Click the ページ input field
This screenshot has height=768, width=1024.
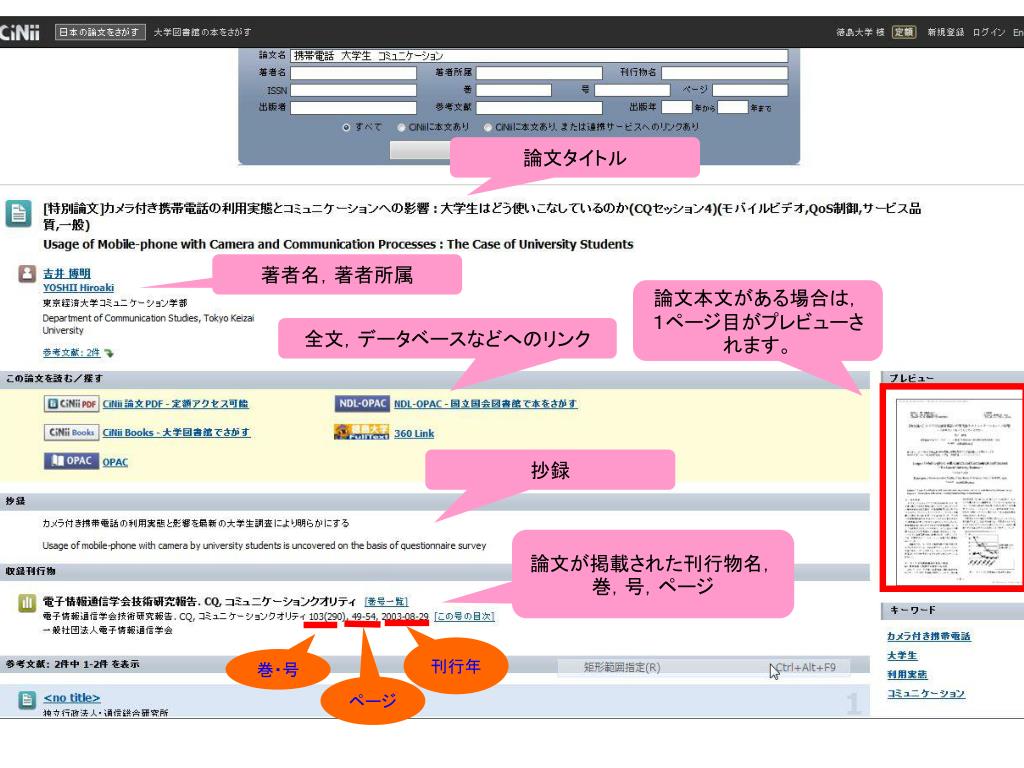[750, 90]
